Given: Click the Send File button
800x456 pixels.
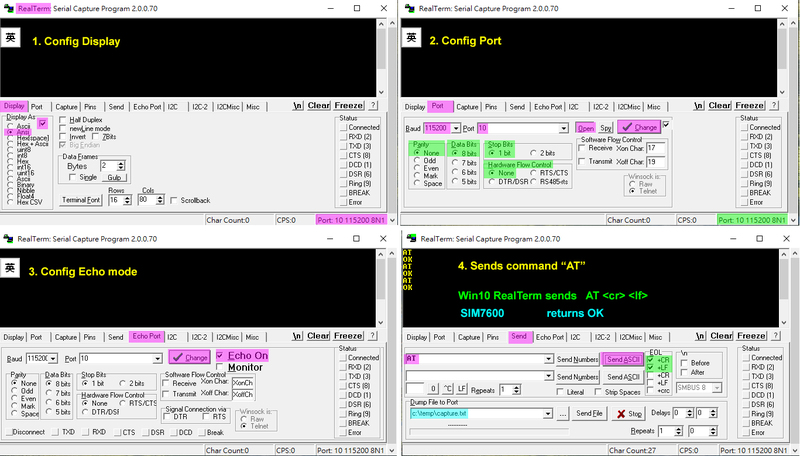Looking at the screenshot, I should pos(589,413).
